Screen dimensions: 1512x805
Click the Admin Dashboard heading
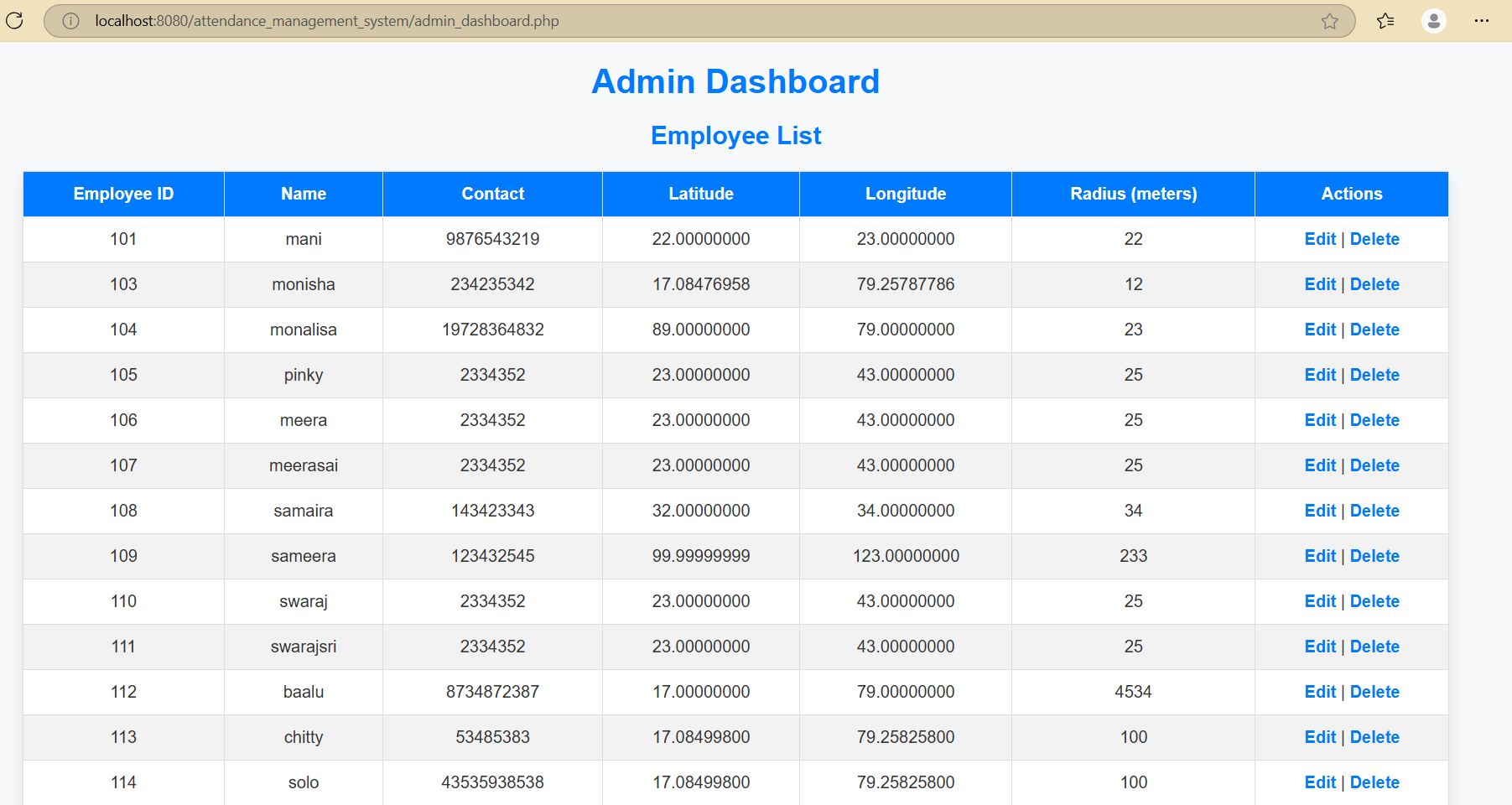735,81
